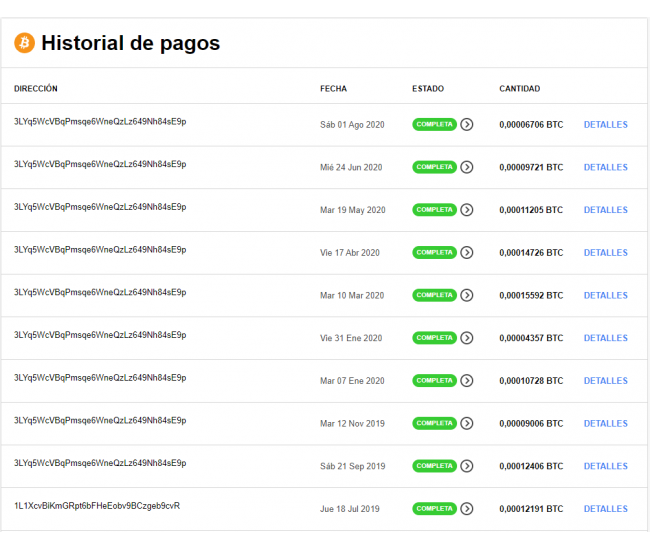Click the ESTADO column header
650x550 pixels.
pos(428,89)
